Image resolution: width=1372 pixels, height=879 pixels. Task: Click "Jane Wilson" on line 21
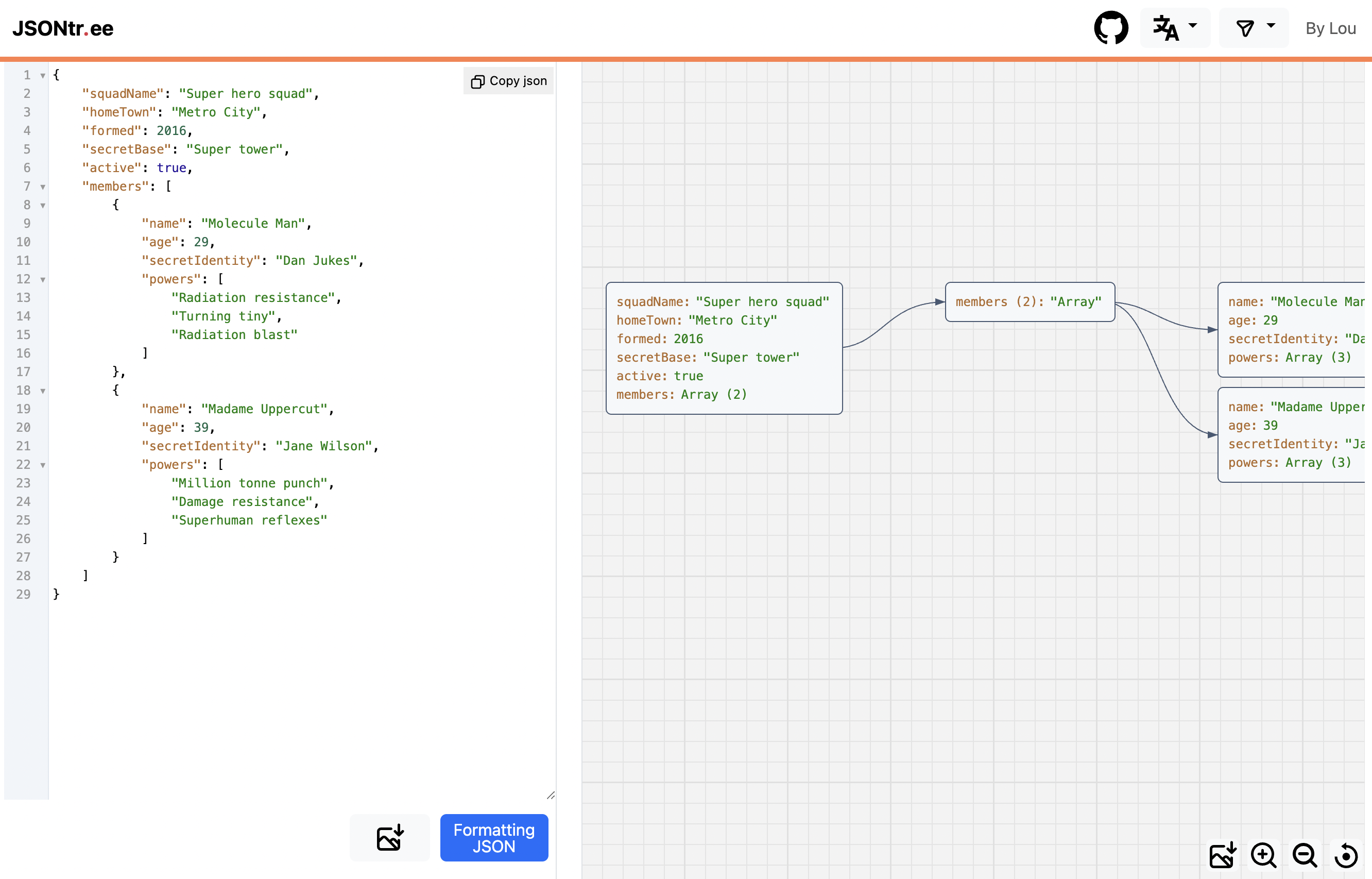[323, 446]
